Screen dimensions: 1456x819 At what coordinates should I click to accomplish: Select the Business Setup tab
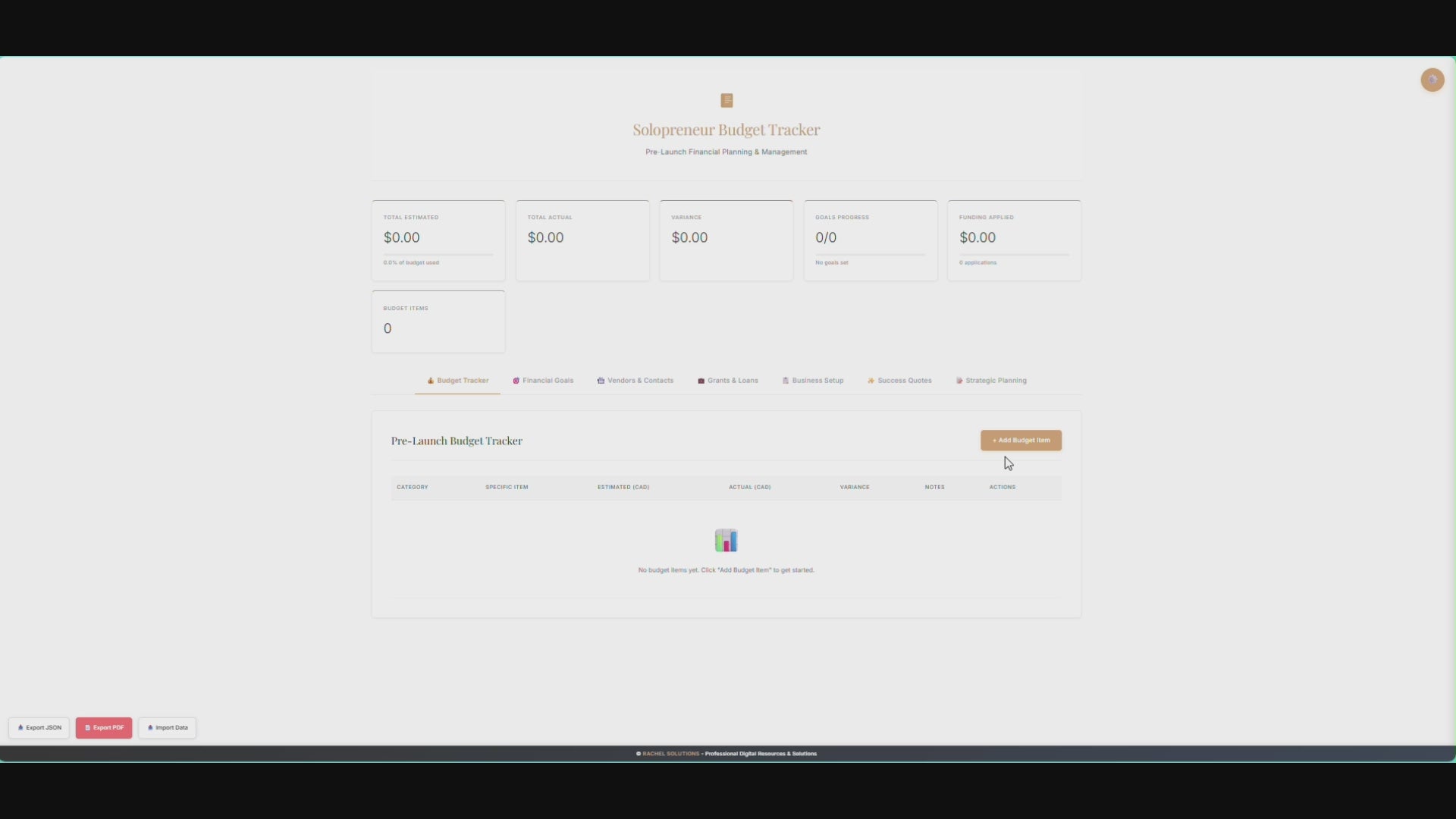tap(813, 381)
